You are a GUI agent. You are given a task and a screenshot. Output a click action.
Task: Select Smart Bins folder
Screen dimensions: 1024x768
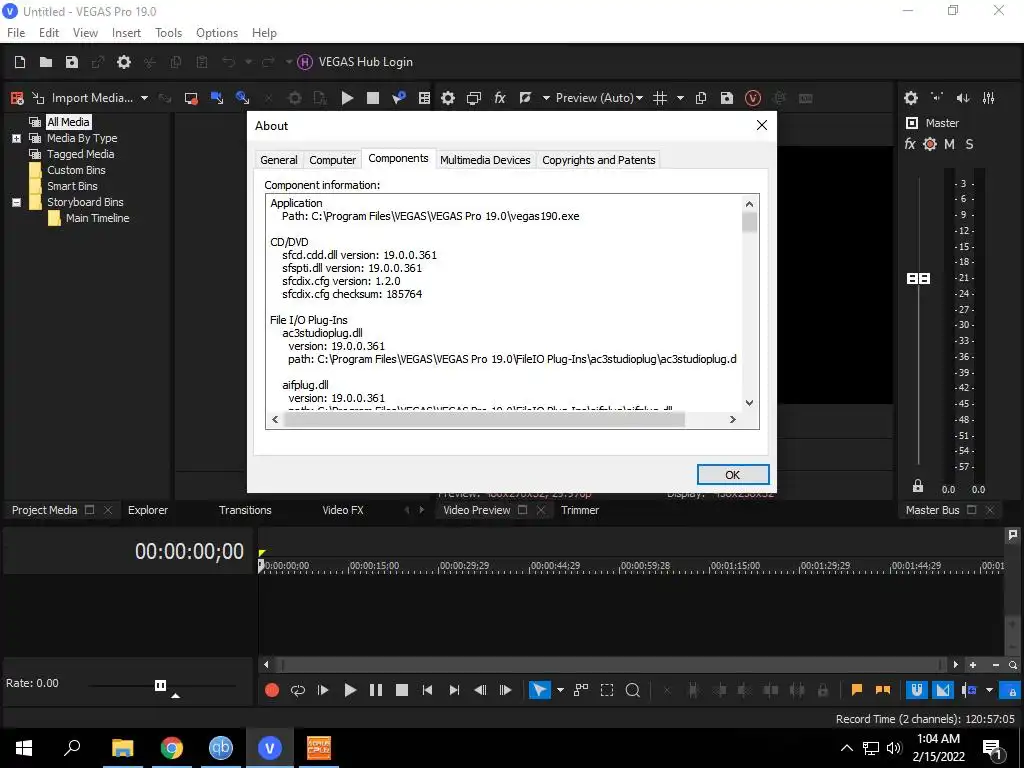[x=72, y=186]
